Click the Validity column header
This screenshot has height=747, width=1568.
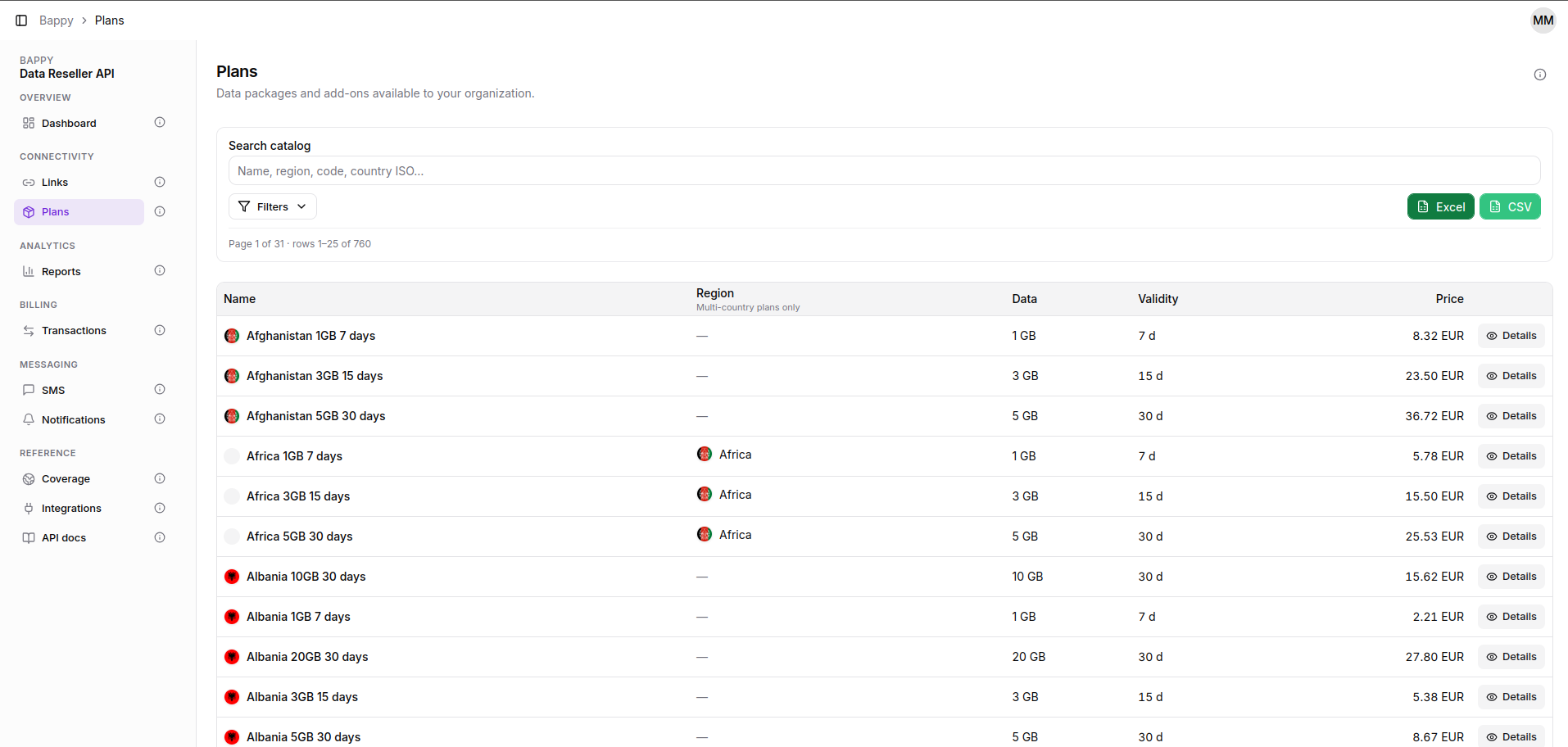point(1158,299)
